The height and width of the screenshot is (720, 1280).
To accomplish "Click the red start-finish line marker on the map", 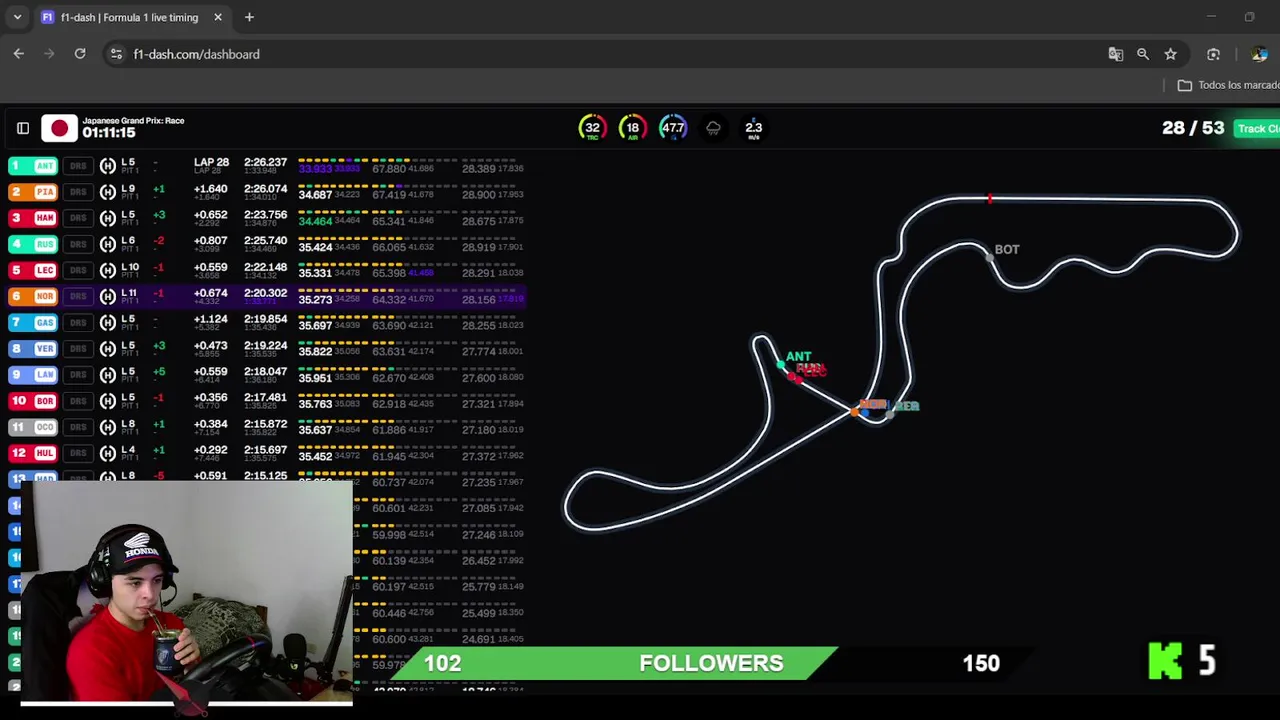I will pyautogui.click(x=989, y=198).
